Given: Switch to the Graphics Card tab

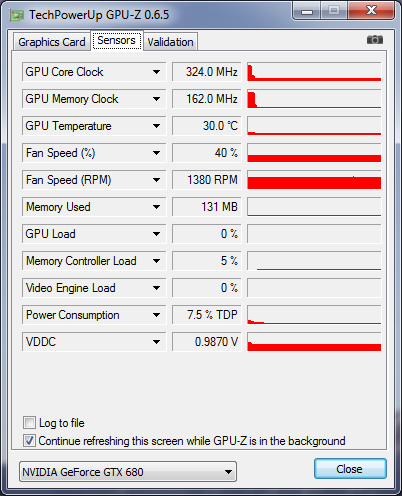Looking at the screenshot, I should [52, 42].
